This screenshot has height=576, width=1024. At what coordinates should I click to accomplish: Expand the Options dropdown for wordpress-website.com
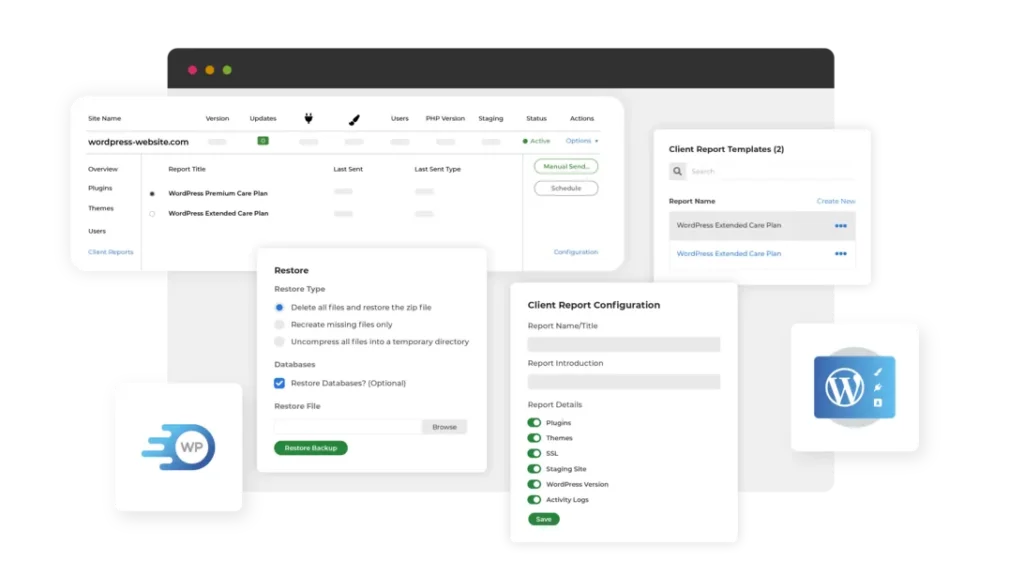coord(582,141)
